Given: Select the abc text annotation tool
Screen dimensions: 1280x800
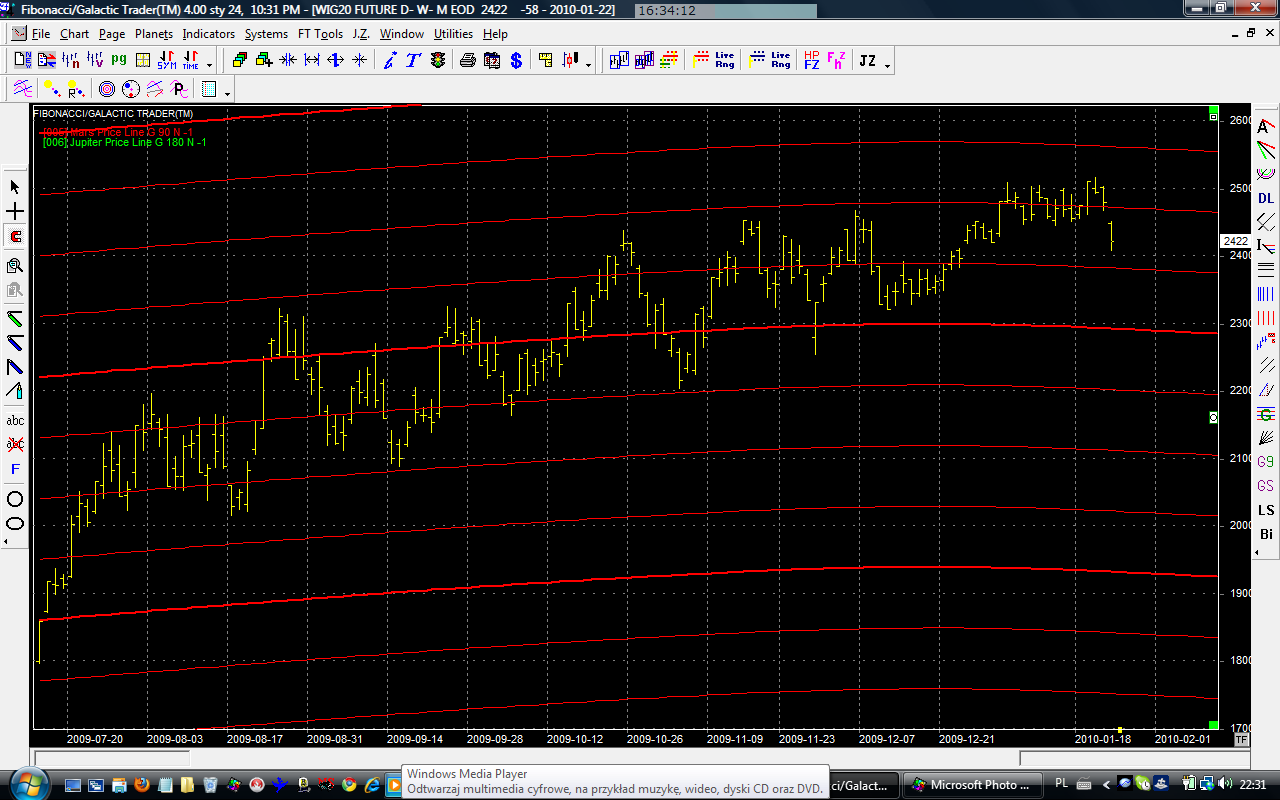Looking at the screenshot, I should pyautogui.click(x=15, y=421).
